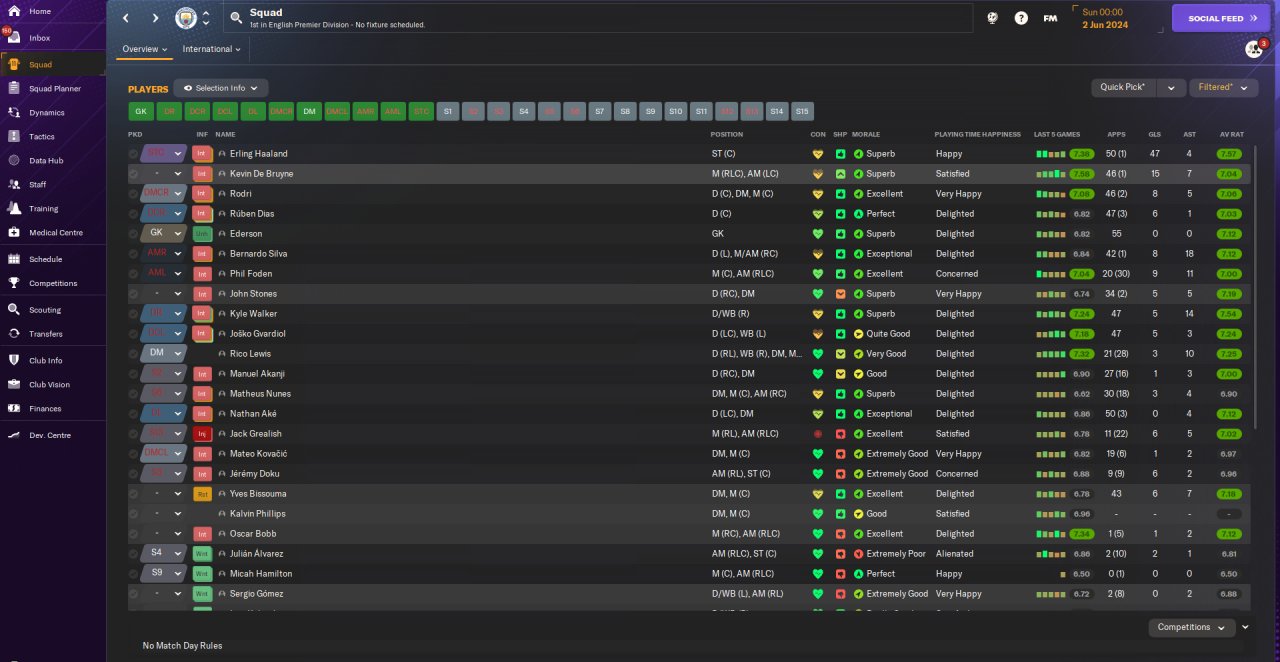Screen dimensions: 1280x662
Task: Open picked-position dropdown for Micah Hamilton
Action: click(x=179, y=574)
